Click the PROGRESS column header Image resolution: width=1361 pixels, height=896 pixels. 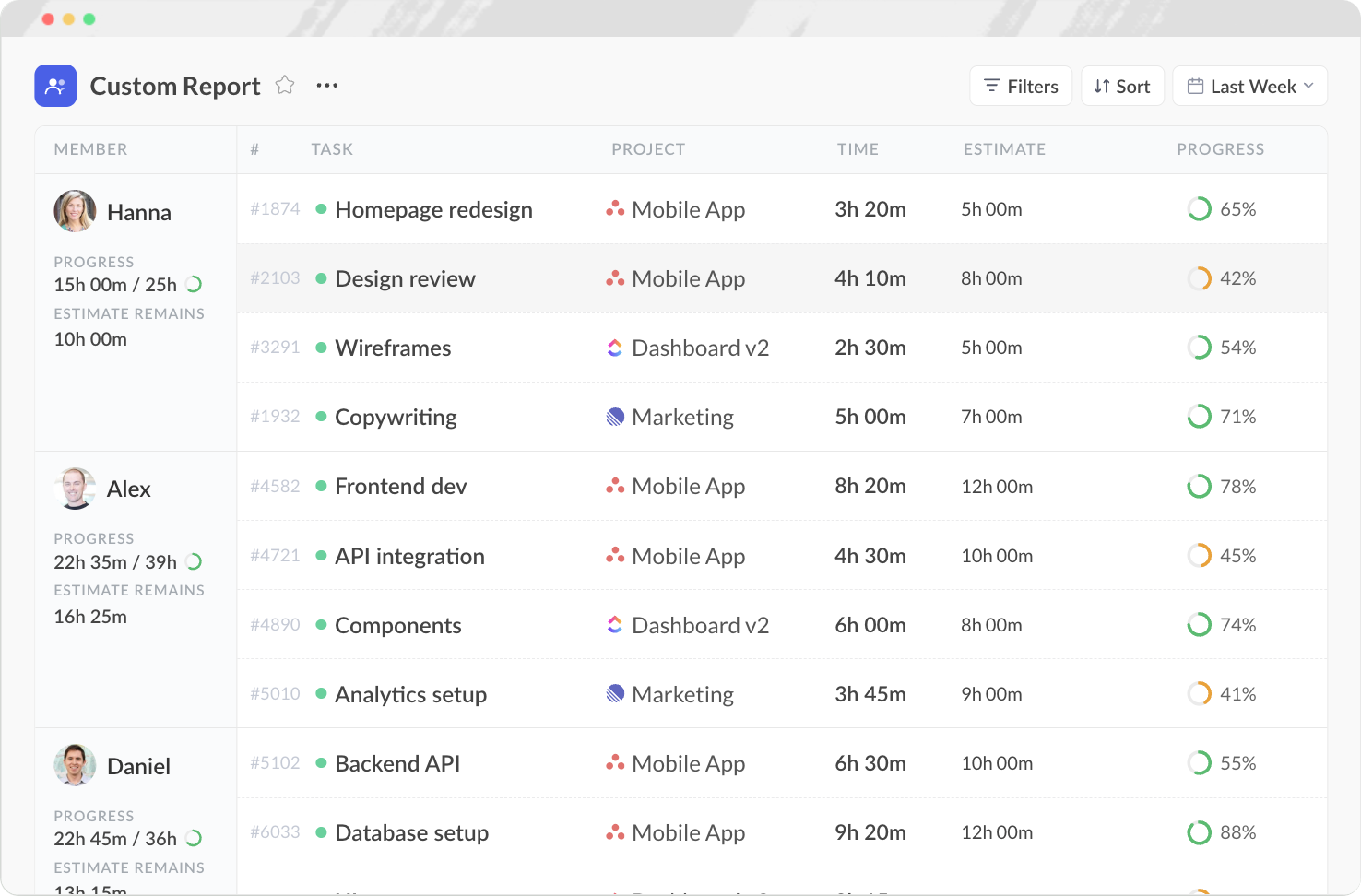click(1220, 149)
